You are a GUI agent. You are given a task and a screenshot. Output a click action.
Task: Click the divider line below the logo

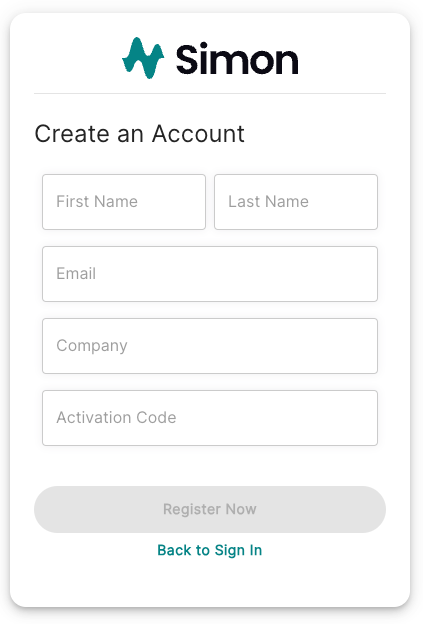210,94
